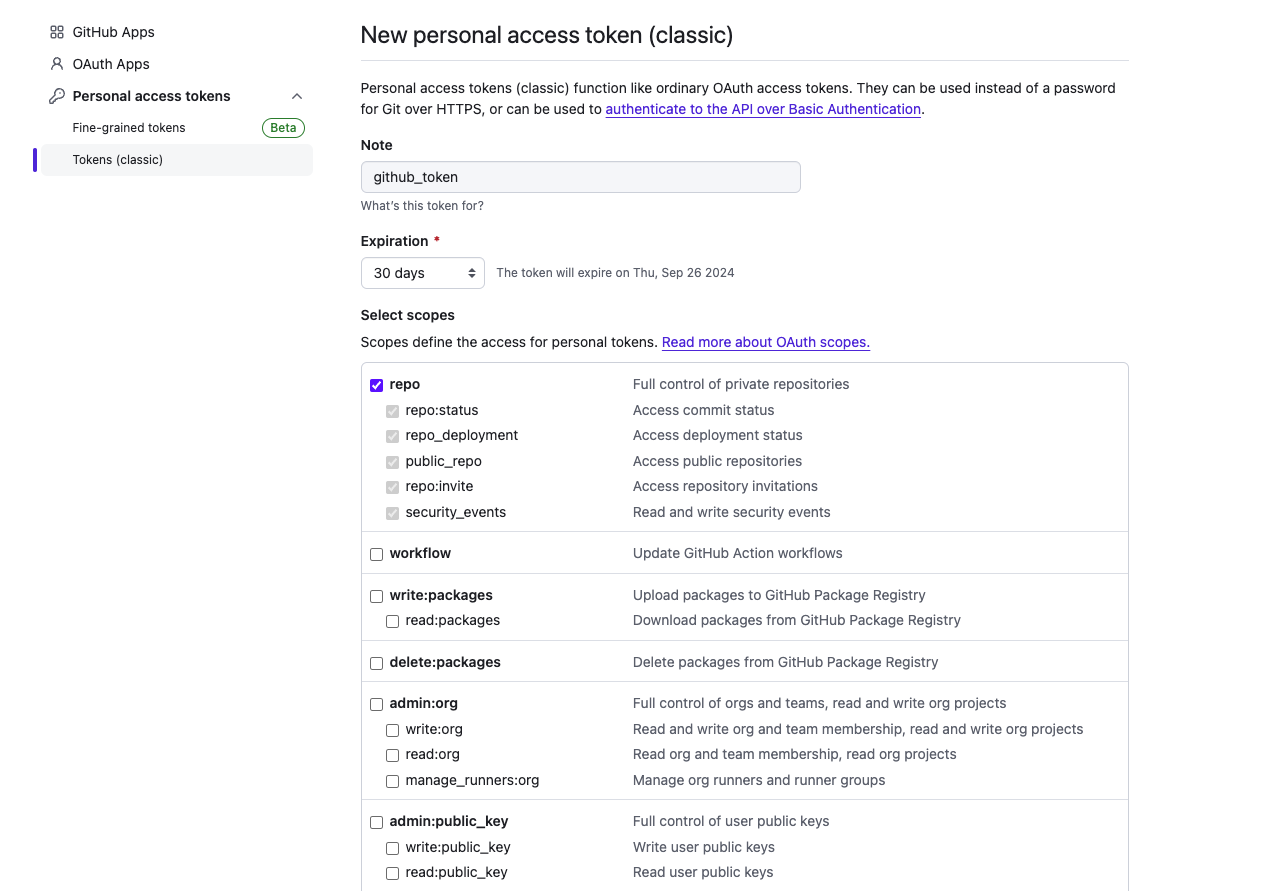
Task: Tick the read:packages checkbox
Action: (x=393, y=621)
